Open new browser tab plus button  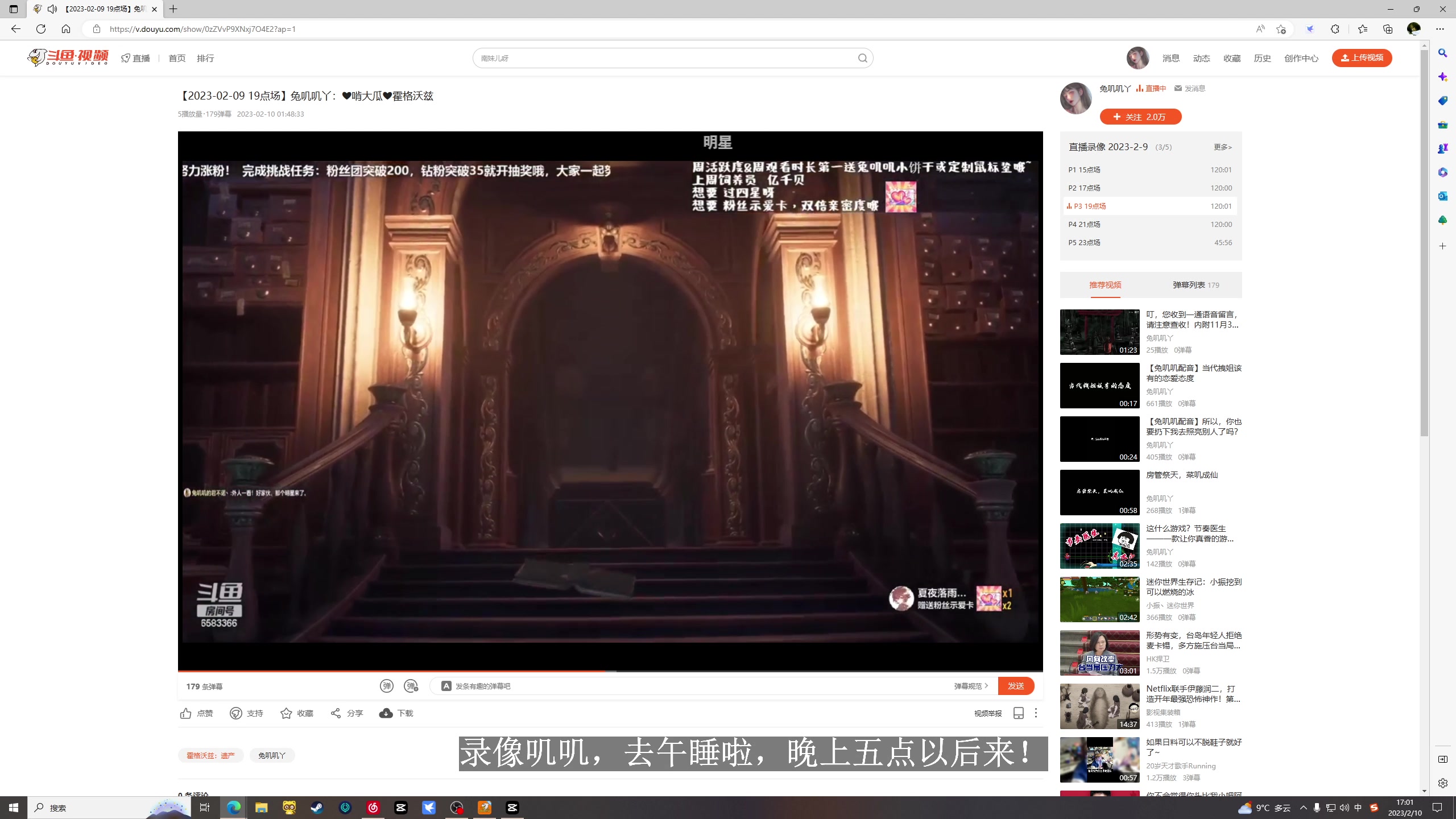point(173,9)
